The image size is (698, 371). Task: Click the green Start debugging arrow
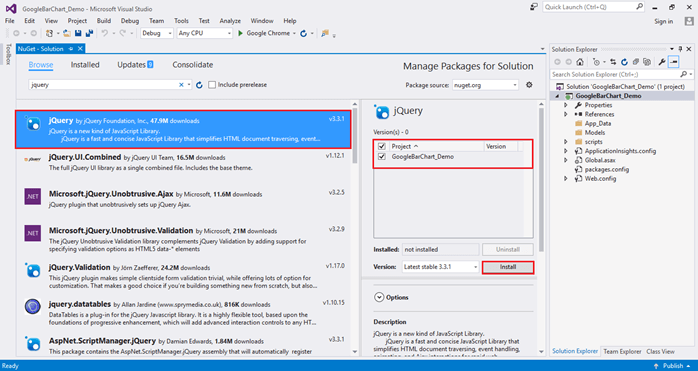240,33
